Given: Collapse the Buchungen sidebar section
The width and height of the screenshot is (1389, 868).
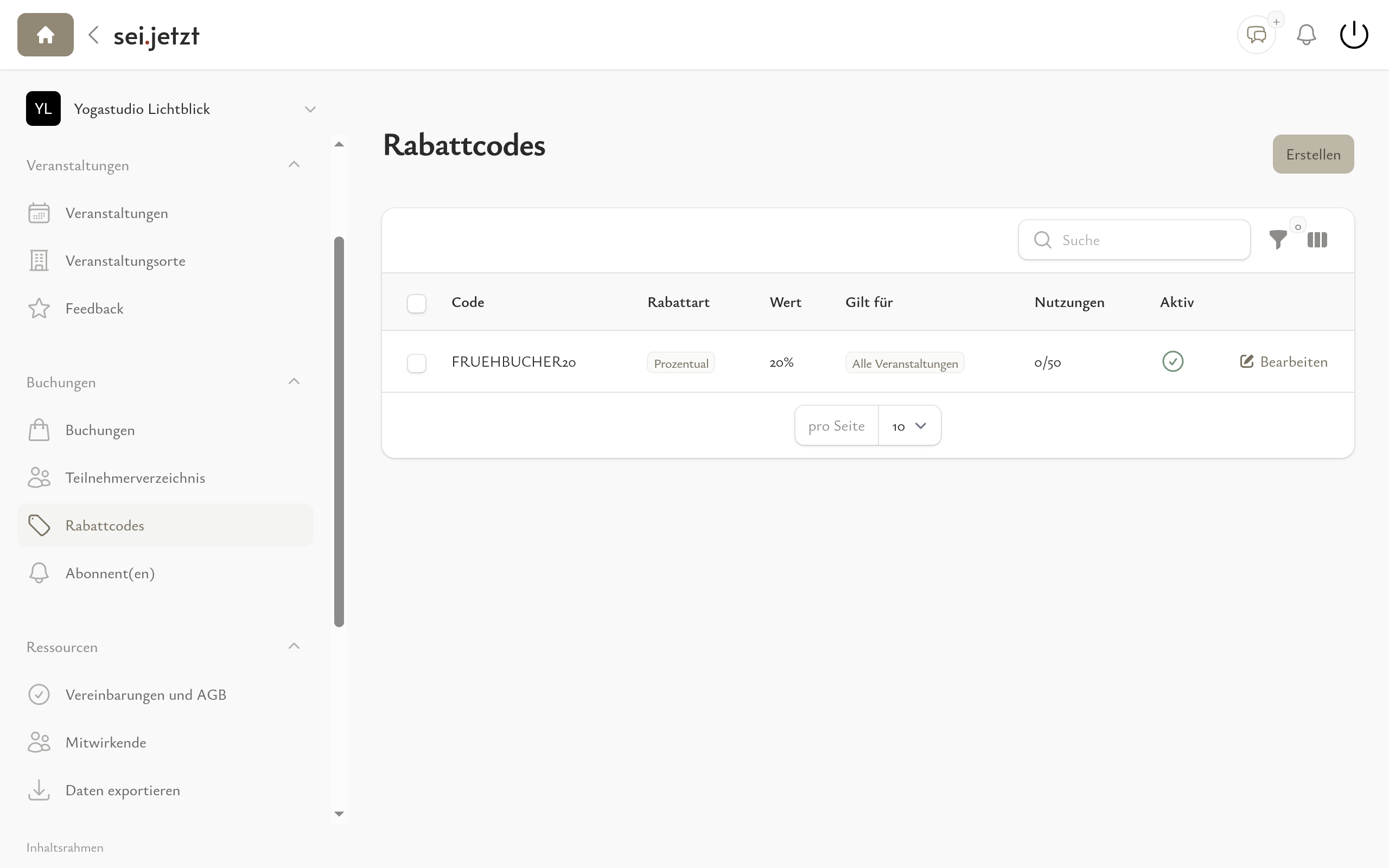Looking at the screenshot, I should click(x=294, y=382).
